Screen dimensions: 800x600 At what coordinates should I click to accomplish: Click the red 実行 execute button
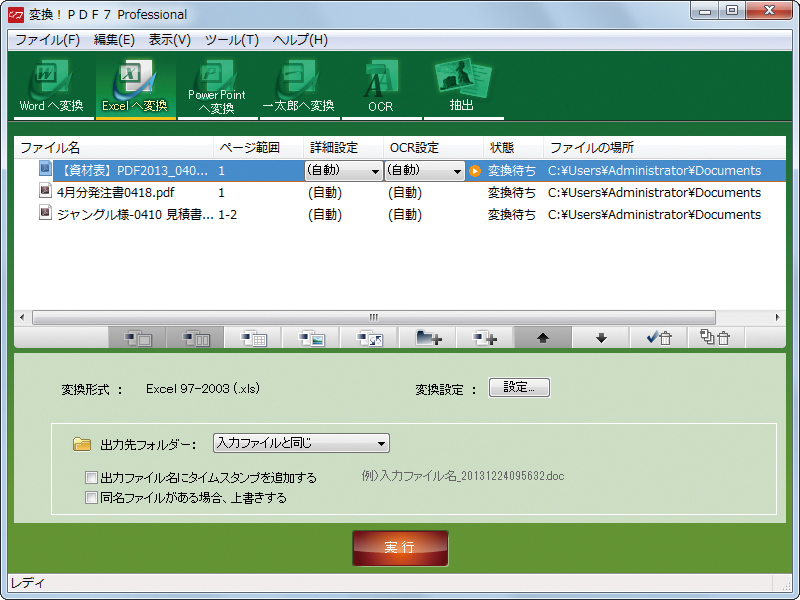point(400,548)
